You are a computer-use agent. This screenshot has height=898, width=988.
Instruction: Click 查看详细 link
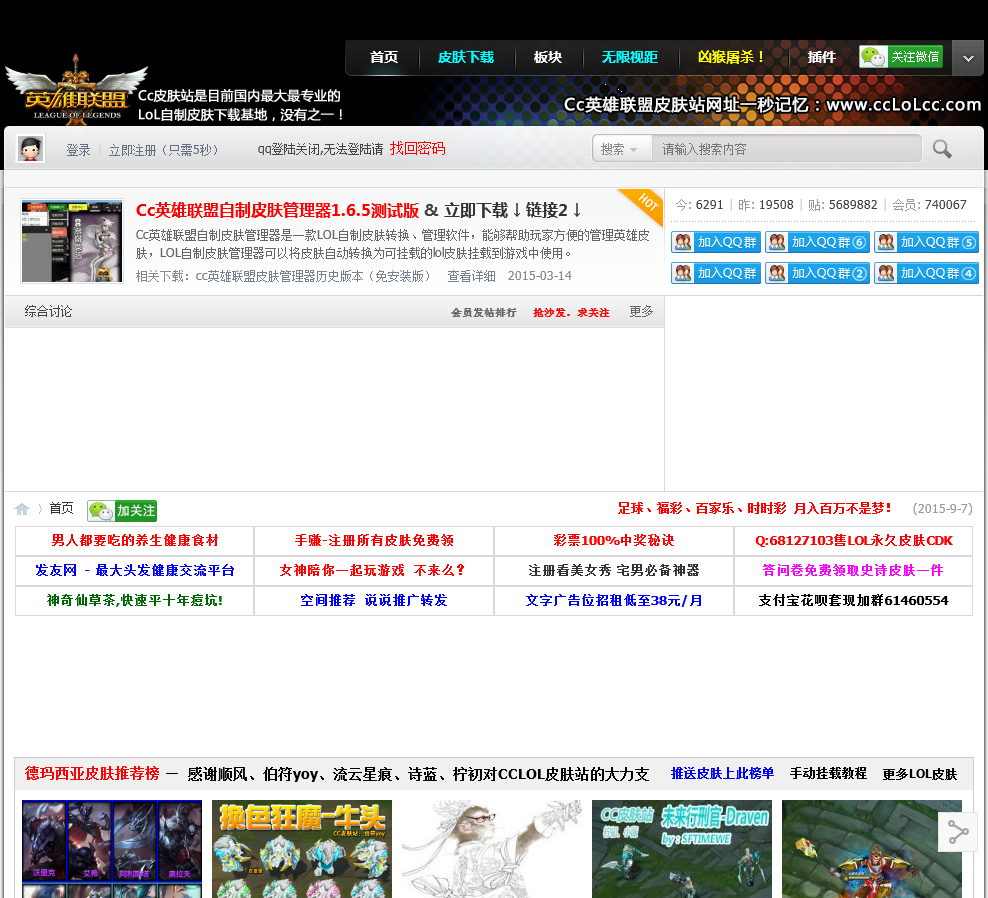point(471,276)
